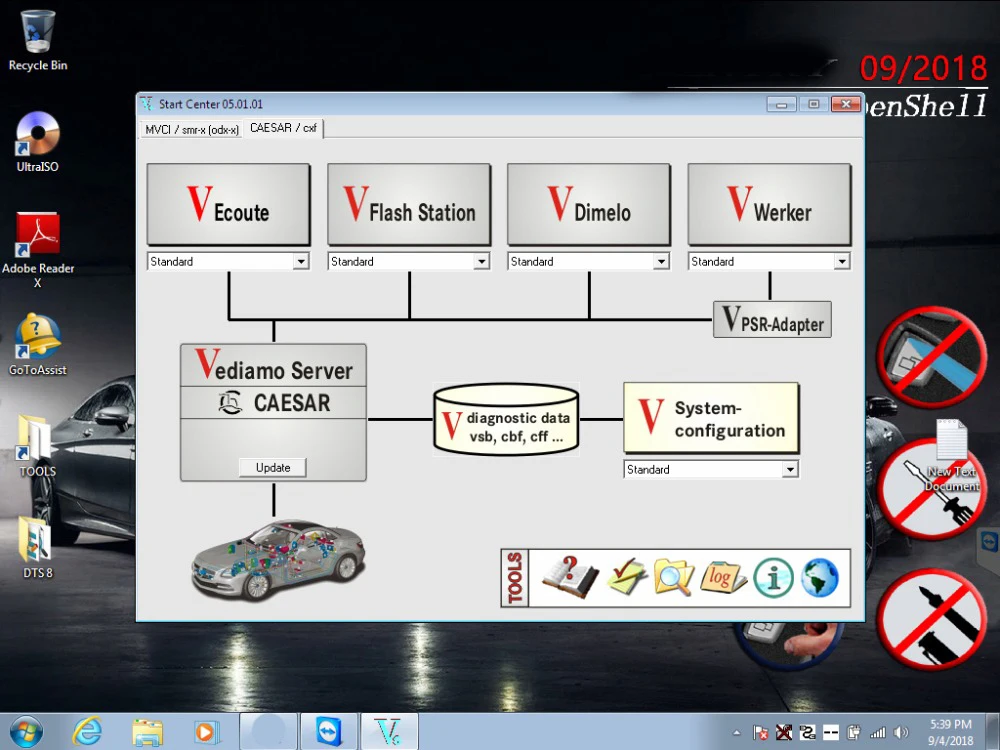Click the TeamViewer side panel icon
The width and height of the screenshot is (1000, 750).
coord(989,543)
